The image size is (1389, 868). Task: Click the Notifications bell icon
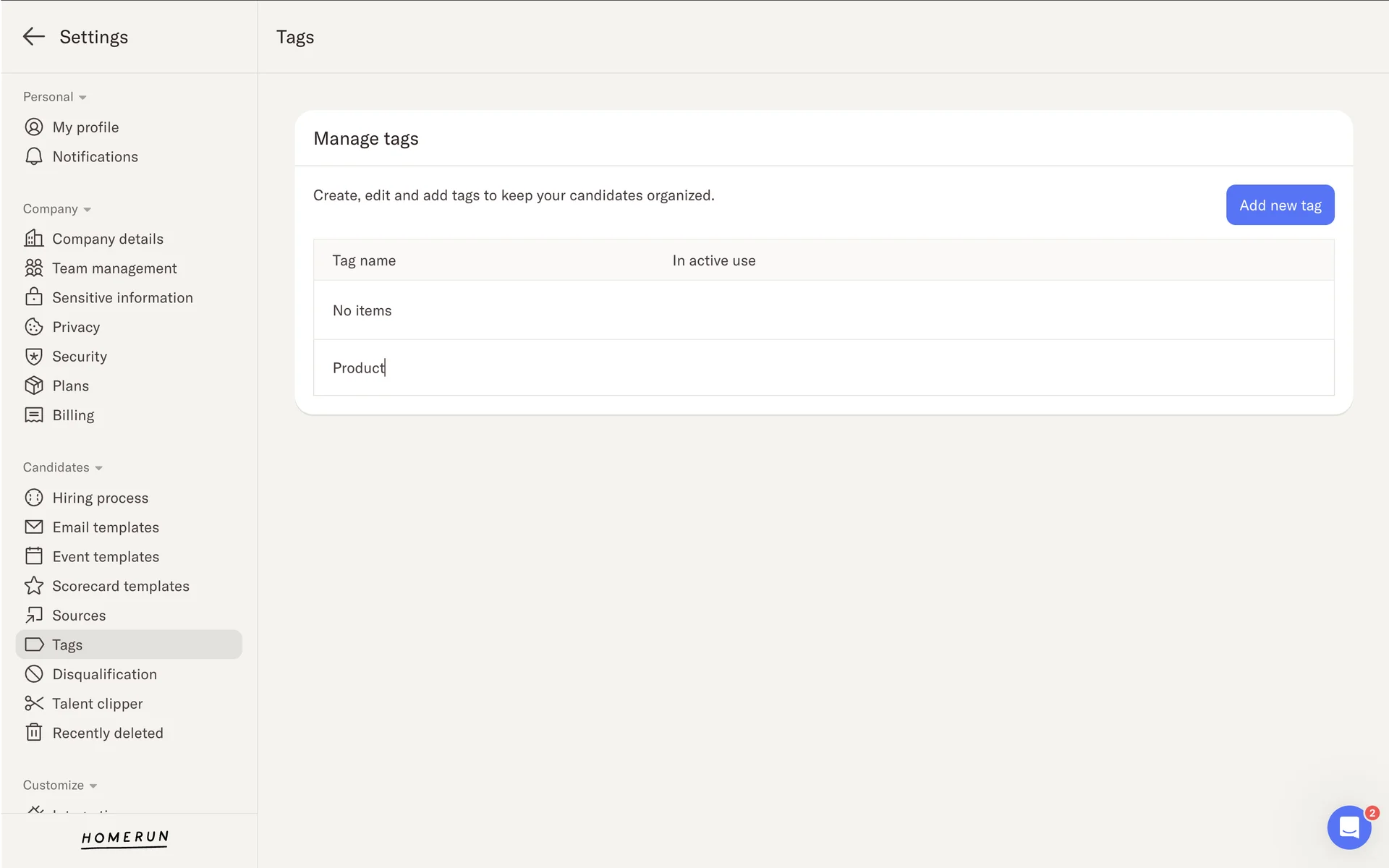[x=33, y=157]
